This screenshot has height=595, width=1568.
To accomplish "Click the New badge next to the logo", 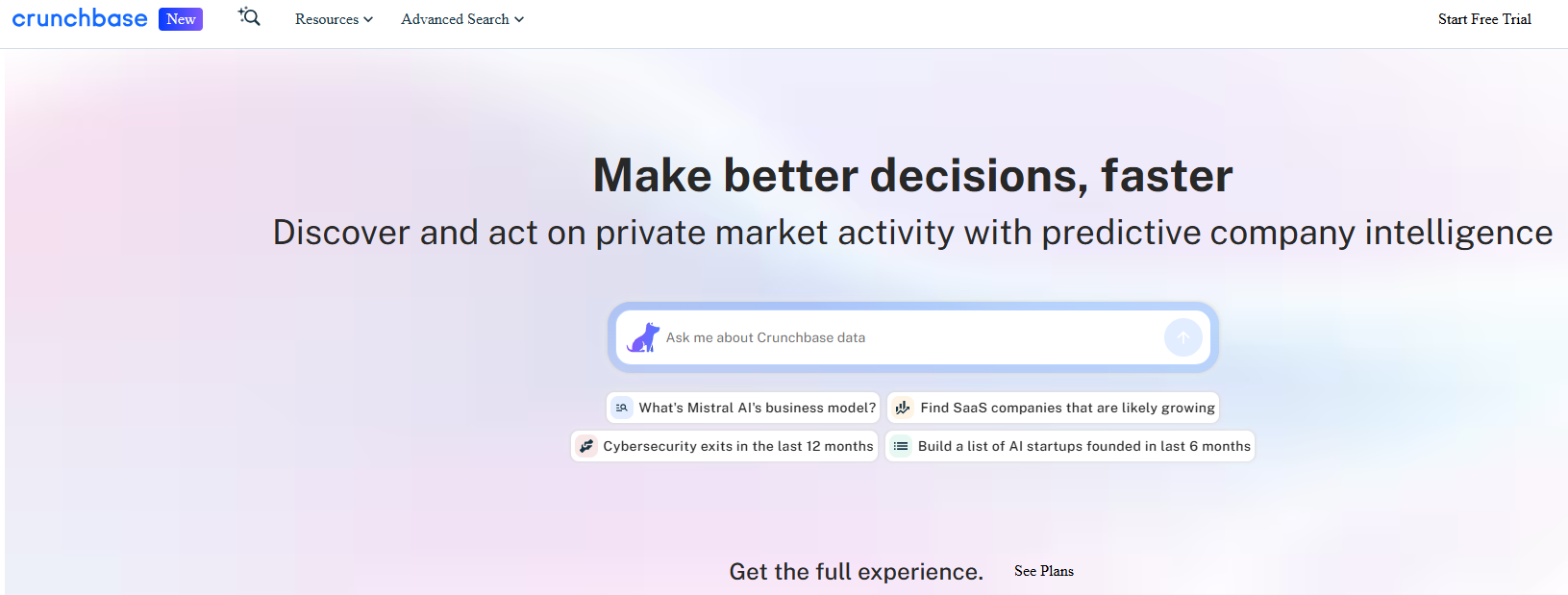I will click(x=180, y=19).
